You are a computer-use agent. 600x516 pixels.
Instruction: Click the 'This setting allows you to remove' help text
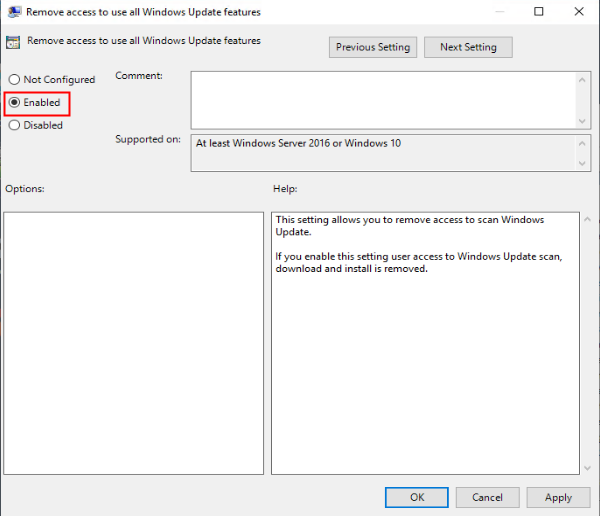click(409, 226)
